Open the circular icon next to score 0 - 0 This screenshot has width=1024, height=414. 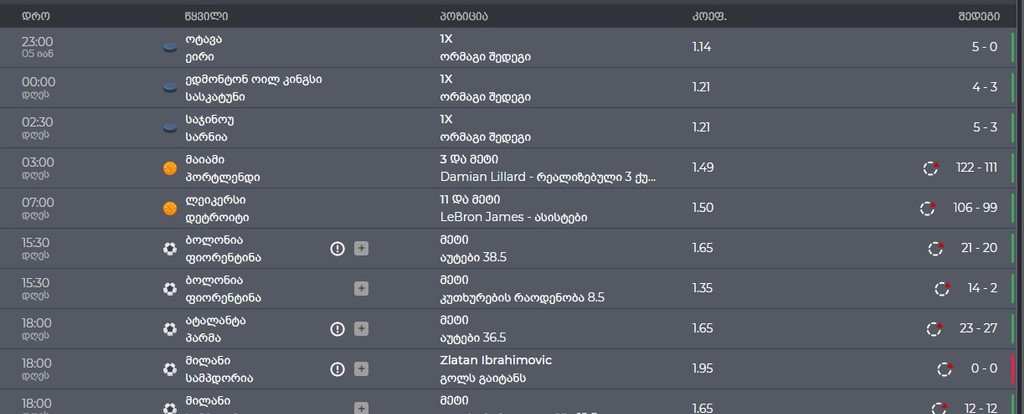[945, 369]
